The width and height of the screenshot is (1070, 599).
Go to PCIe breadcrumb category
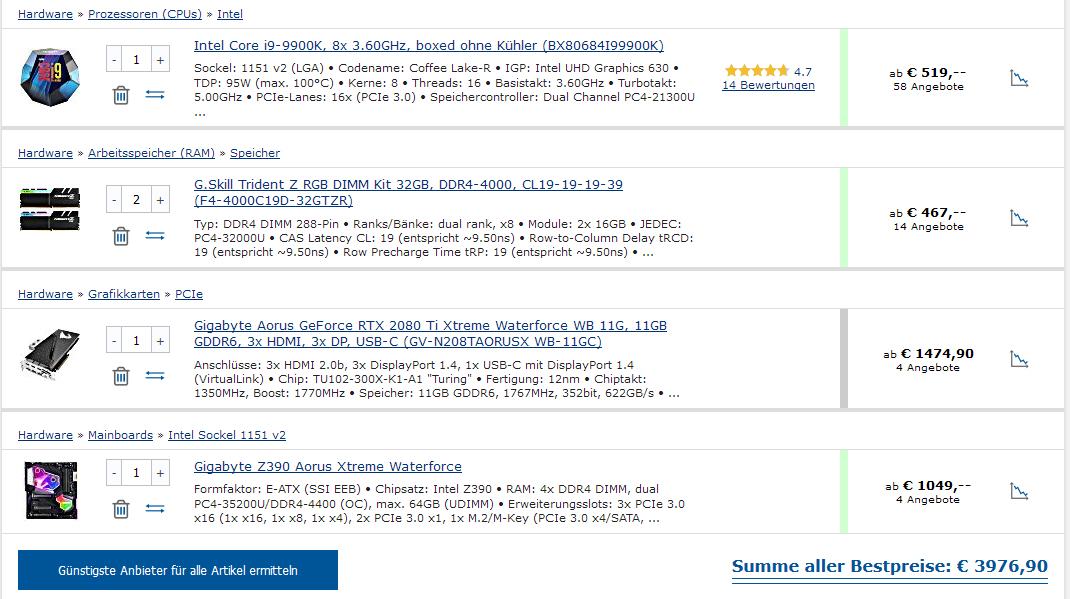(189, 294)
